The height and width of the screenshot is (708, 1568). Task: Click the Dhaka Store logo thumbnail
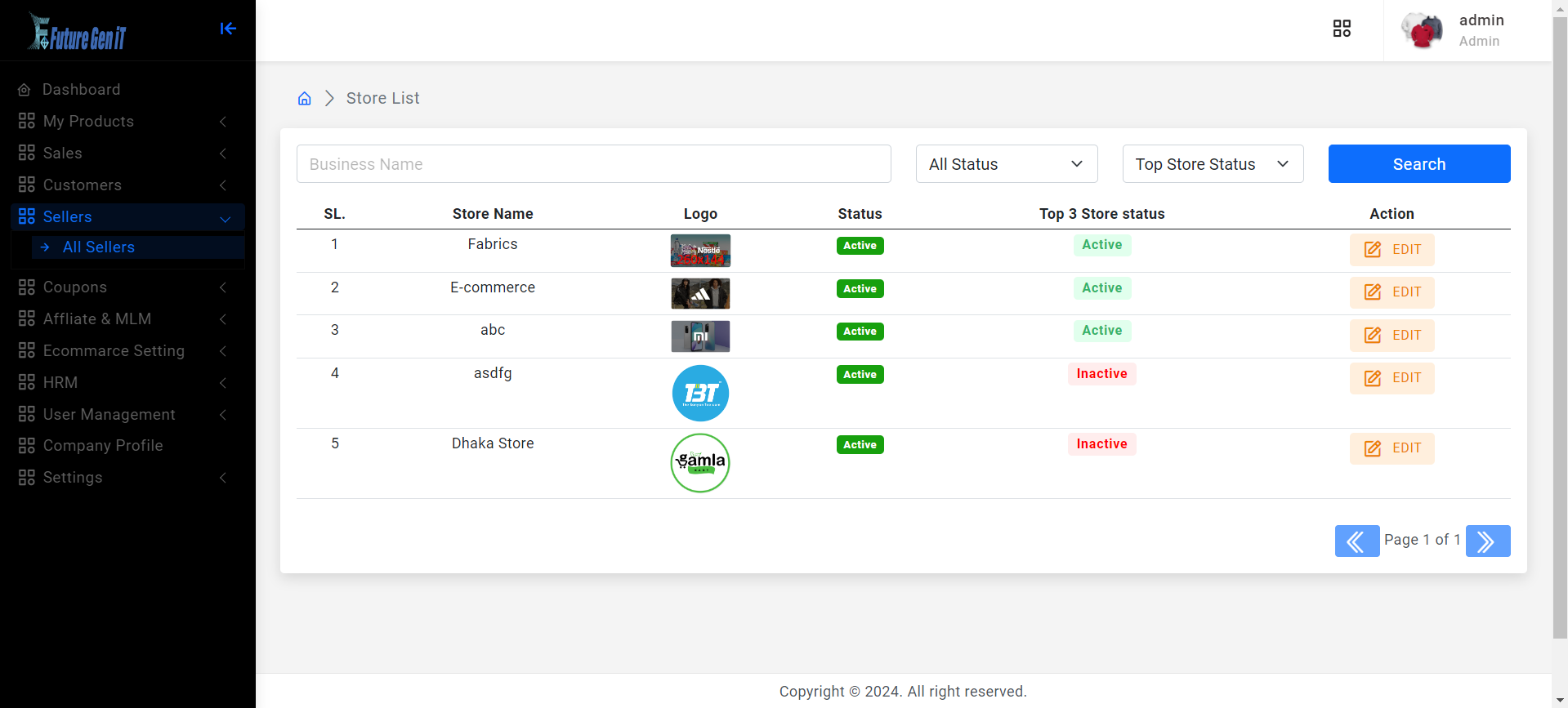click(x=700, y=463)
